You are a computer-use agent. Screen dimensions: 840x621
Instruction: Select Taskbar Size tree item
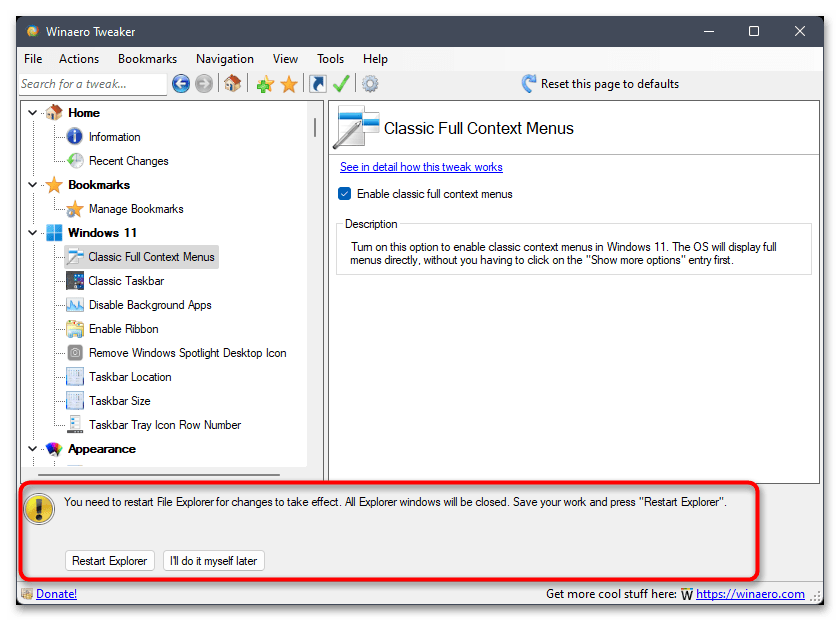(119, 401)
